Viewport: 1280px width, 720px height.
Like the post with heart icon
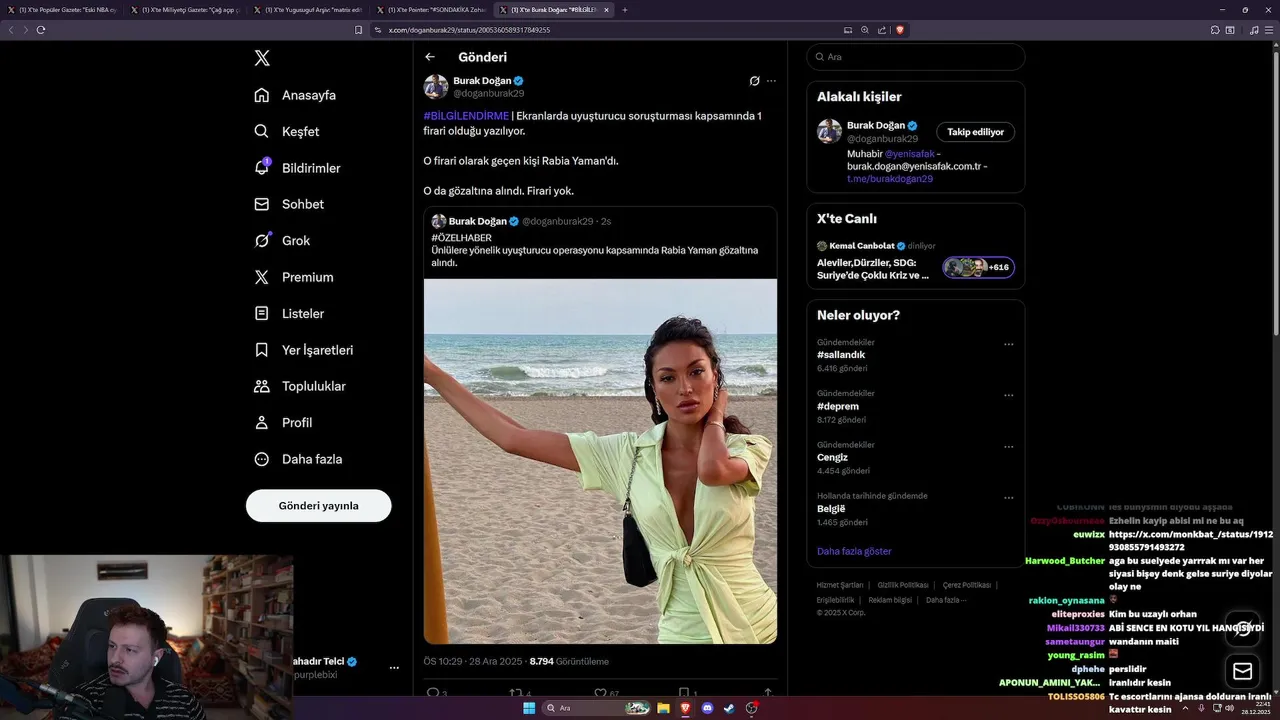(x=600, y=692)
